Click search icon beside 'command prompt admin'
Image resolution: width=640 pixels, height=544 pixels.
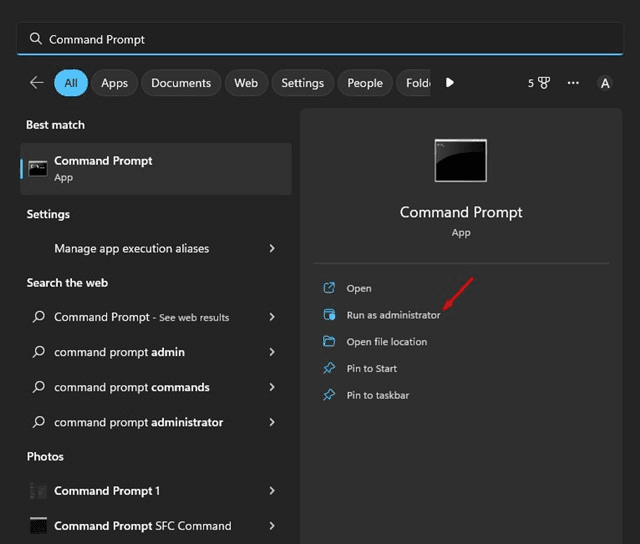click(x=39, y=351)
